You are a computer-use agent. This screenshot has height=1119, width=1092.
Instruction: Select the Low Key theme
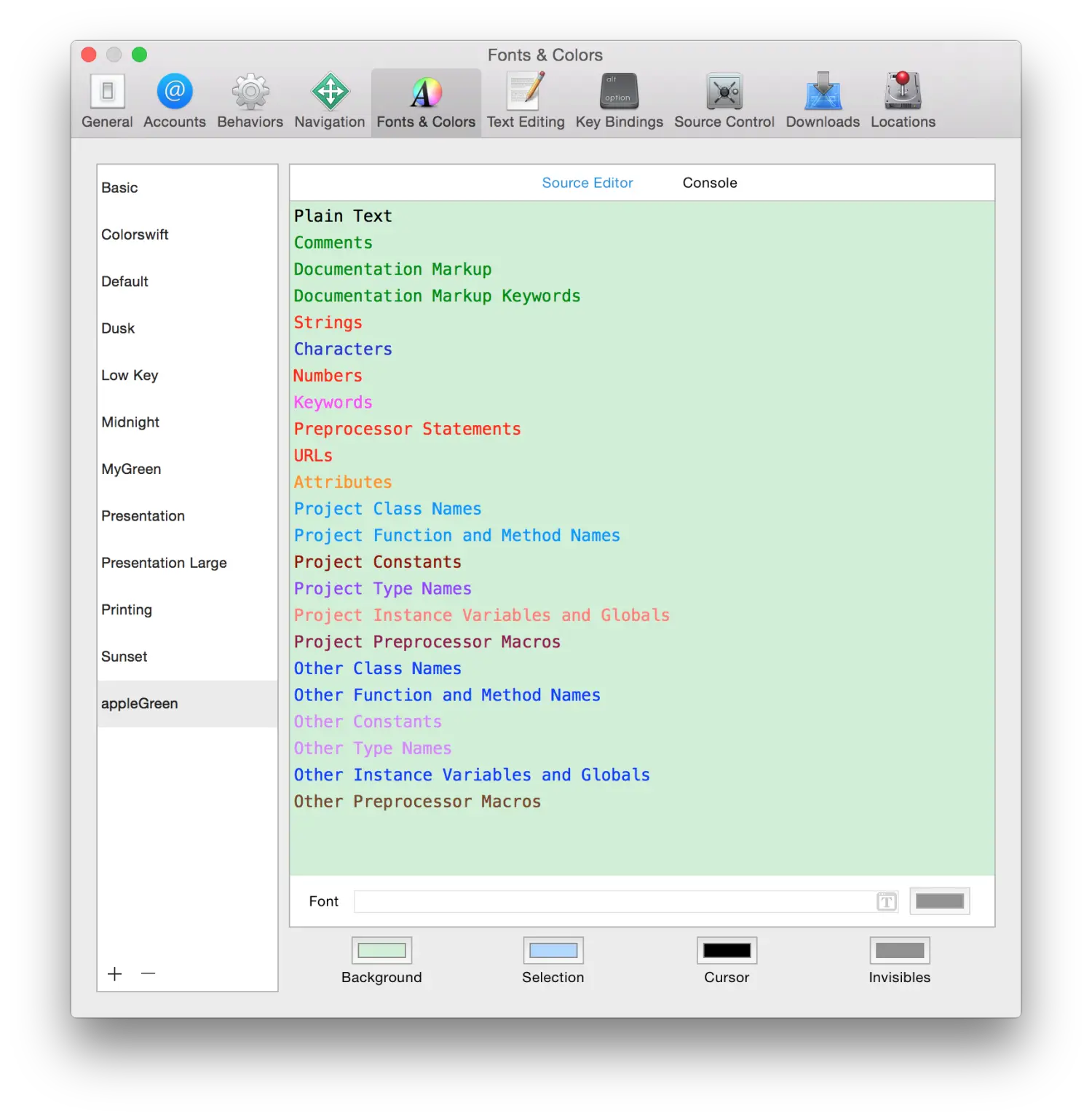(188, 376)
